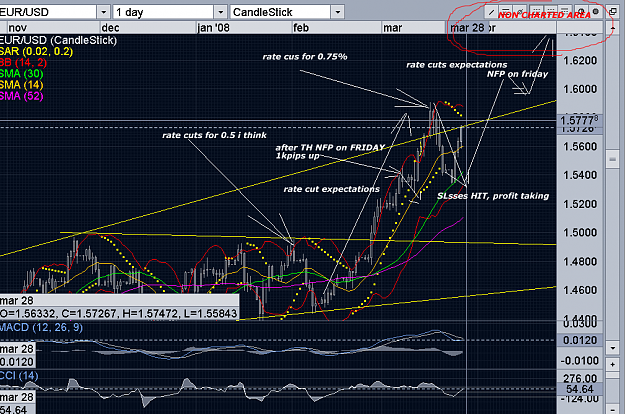This screenshot has width=625, height=414.
Task: Select the 'MACD (12, 26, 9)' indicator label
Action: click(x=41, y=328)
